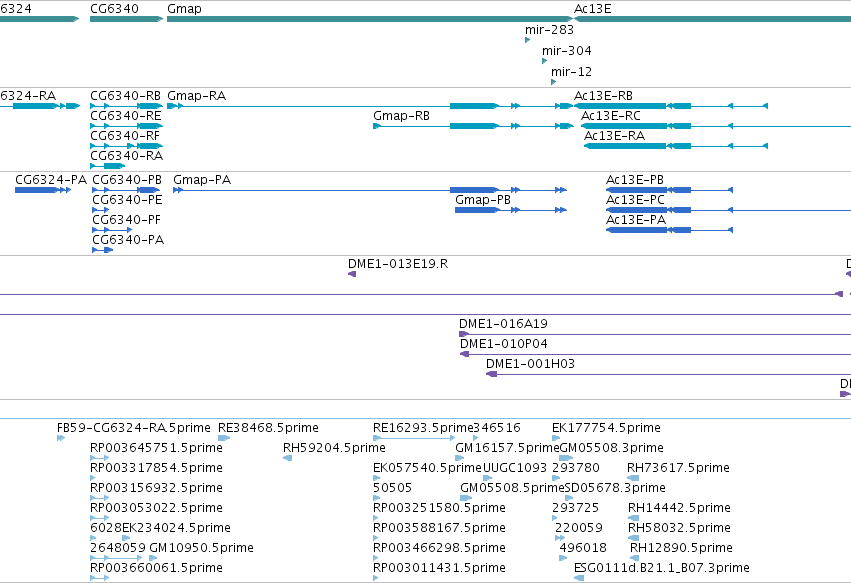This screenshot has width=851, height=583.
Task: Click the DME1-010P04 purple arrow glyph
Action: (x=465, y=354)
